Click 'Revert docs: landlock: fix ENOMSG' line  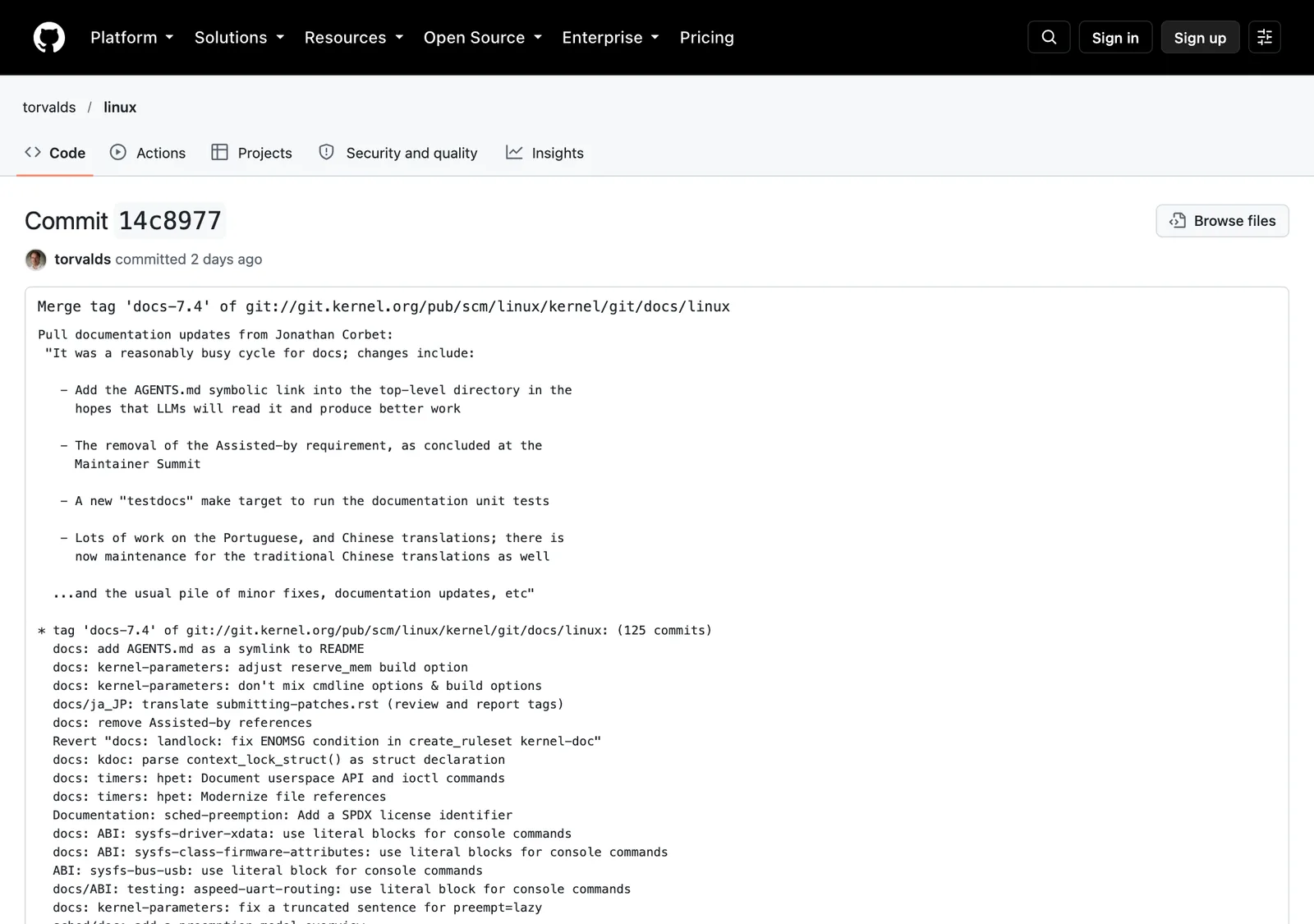[327, 742]
